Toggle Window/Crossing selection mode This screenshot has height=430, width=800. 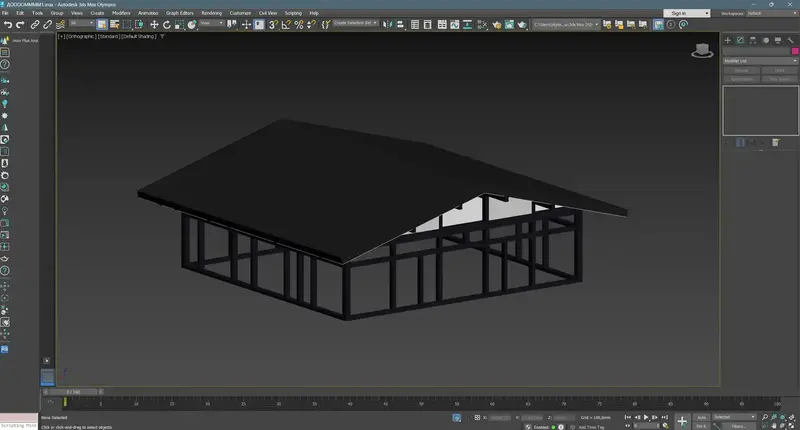point(139,24)
